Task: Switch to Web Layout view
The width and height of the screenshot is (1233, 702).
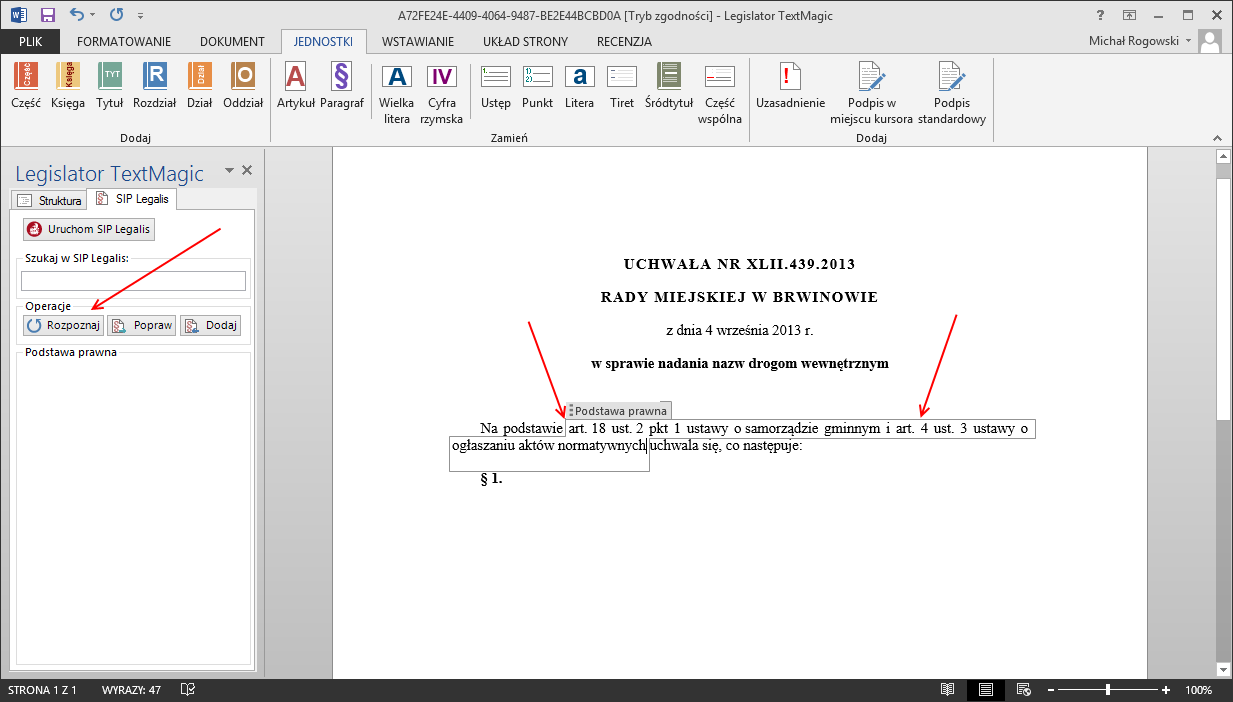Action: 1023,690
